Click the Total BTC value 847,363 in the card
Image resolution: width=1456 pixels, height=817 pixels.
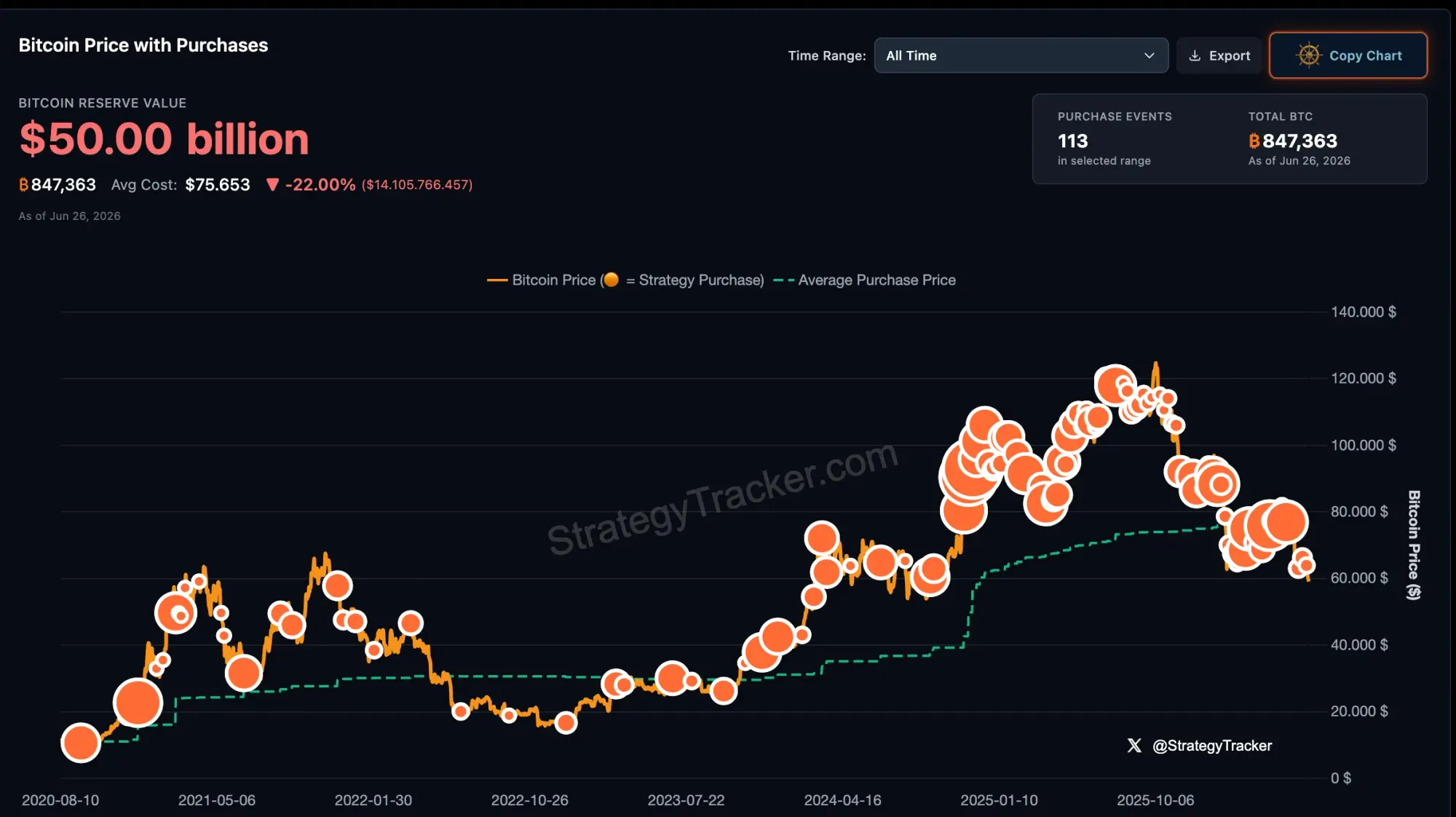point(1299,141)
